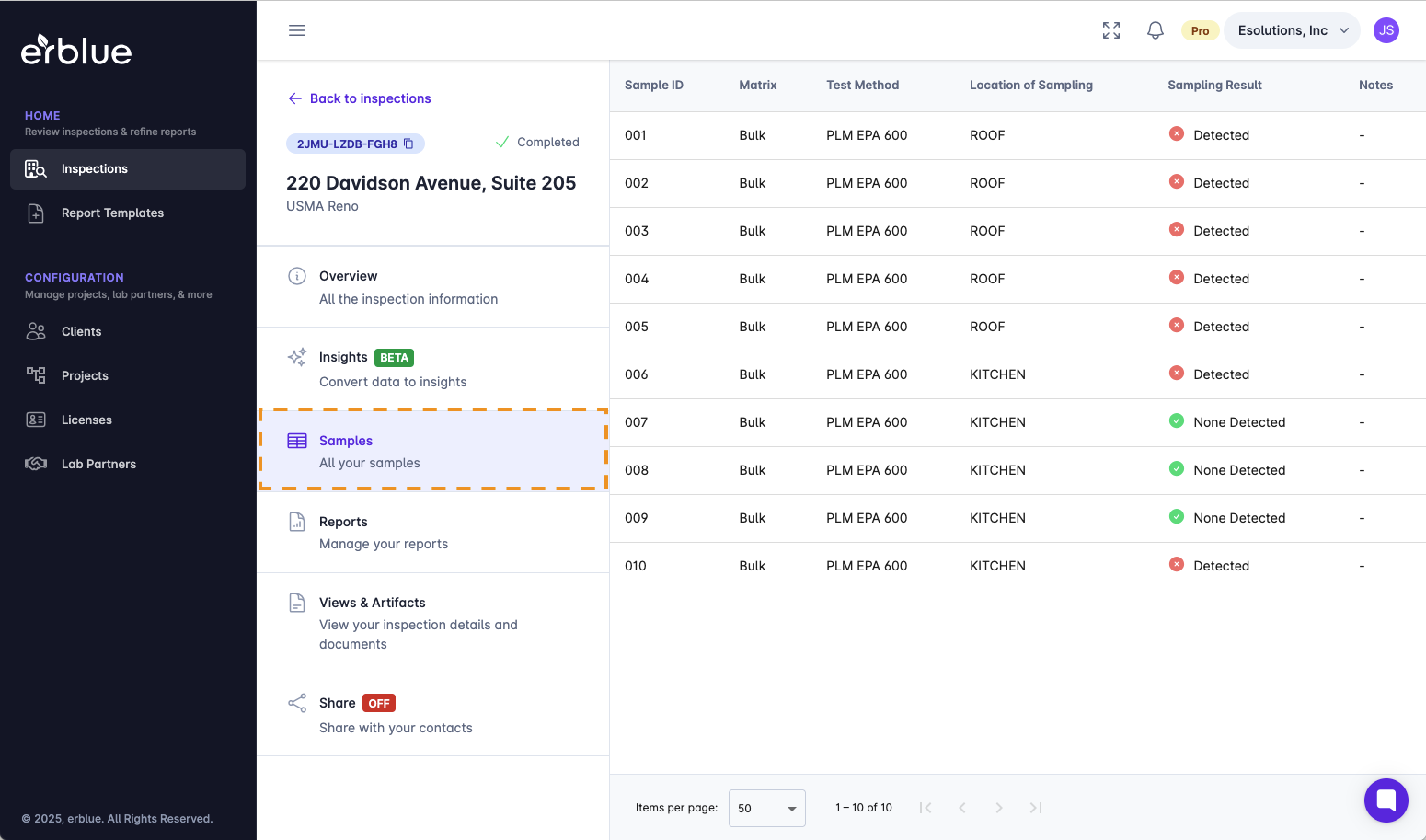Open the items per page dropdown

(766, 808)
